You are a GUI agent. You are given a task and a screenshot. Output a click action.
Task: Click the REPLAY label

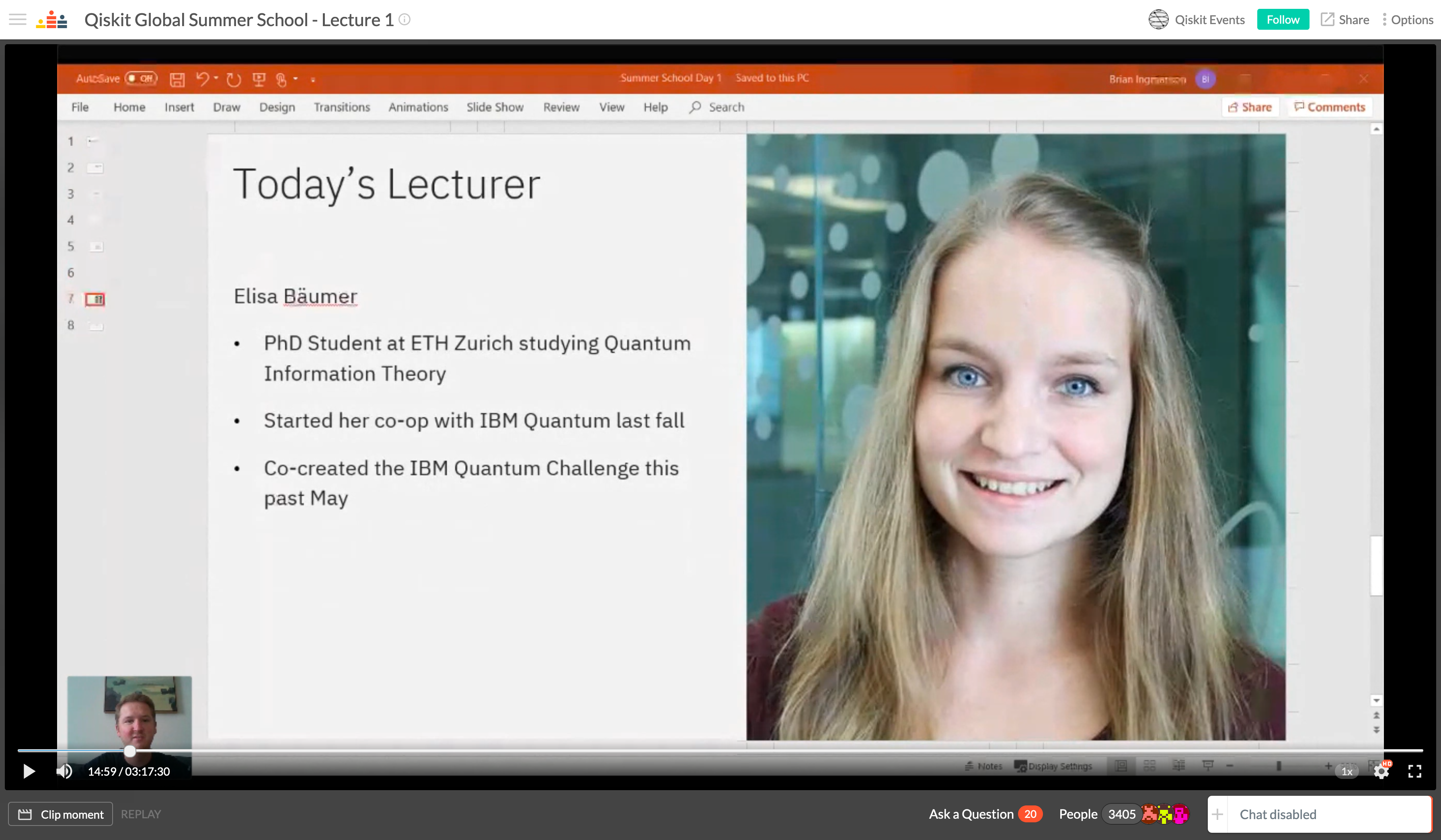click(x=141, y=814)
